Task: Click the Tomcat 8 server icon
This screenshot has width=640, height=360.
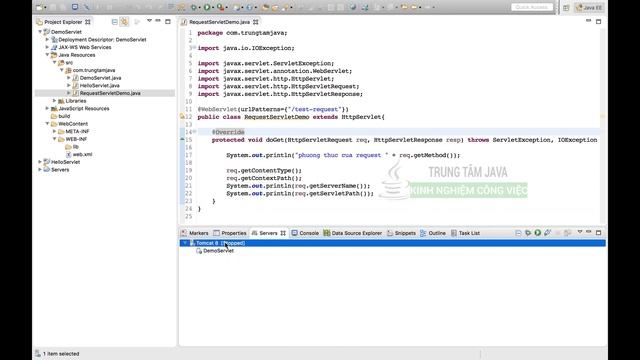Action: coord(192,243)
